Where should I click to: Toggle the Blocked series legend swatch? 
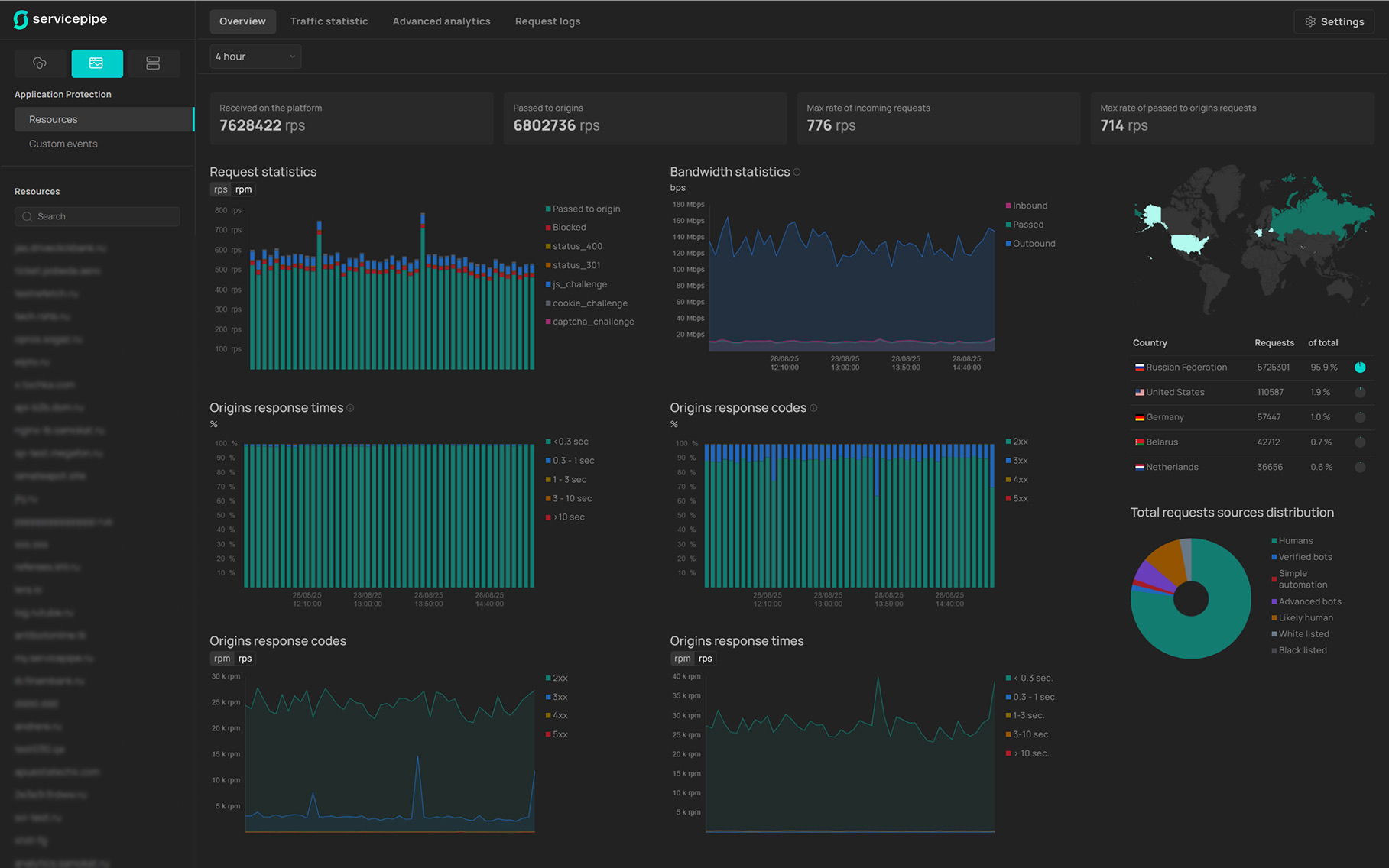point(548,228)
